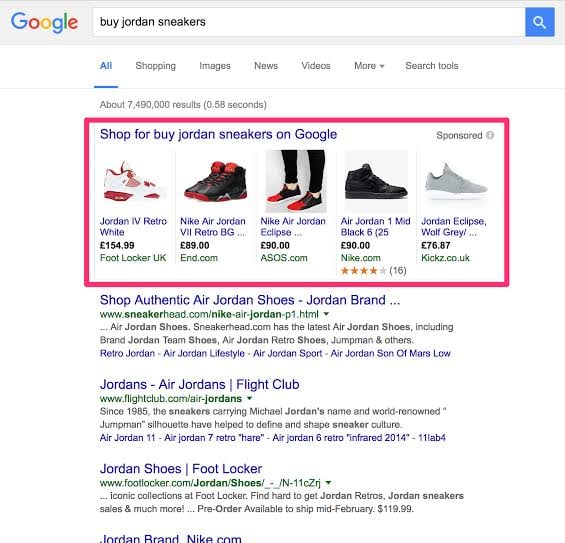The height and width of the screenshot is (543, 565).
Task: Open the Search tools options
Action: click(432, 66)
